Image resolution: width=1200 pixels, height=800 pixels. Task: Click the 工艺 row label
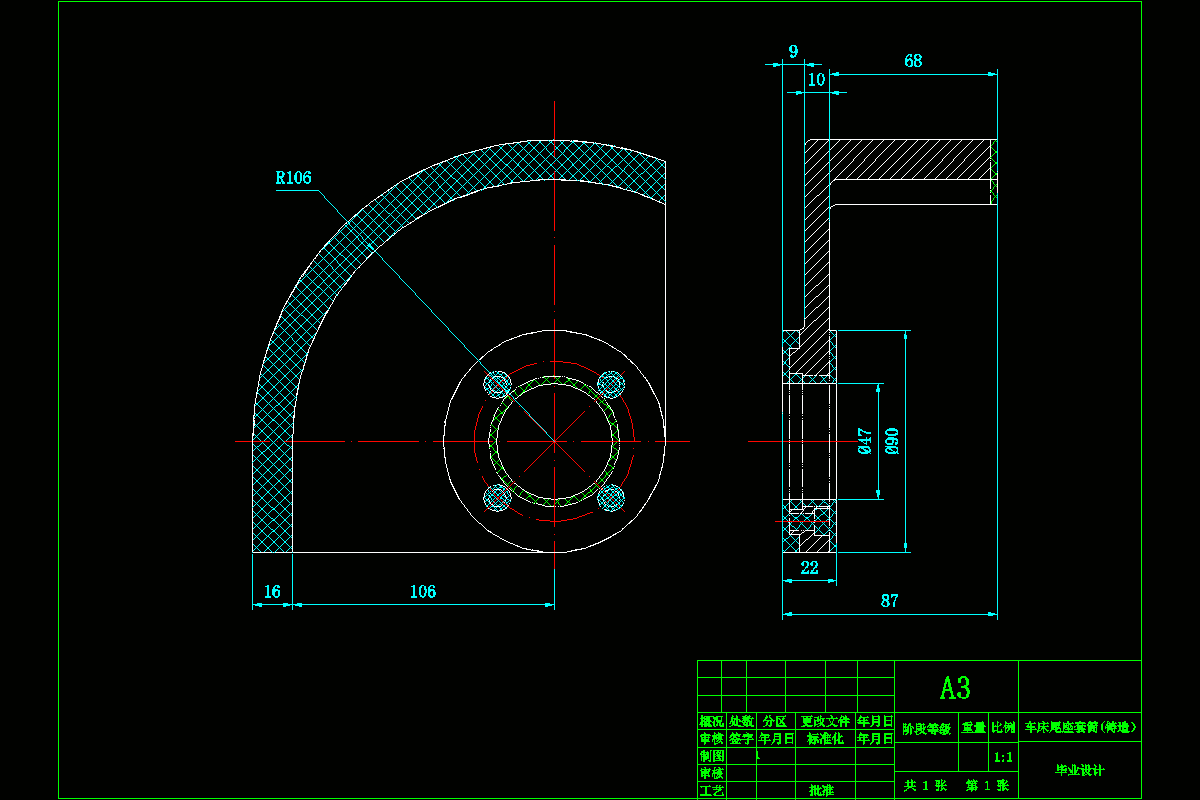coord(711,790)
